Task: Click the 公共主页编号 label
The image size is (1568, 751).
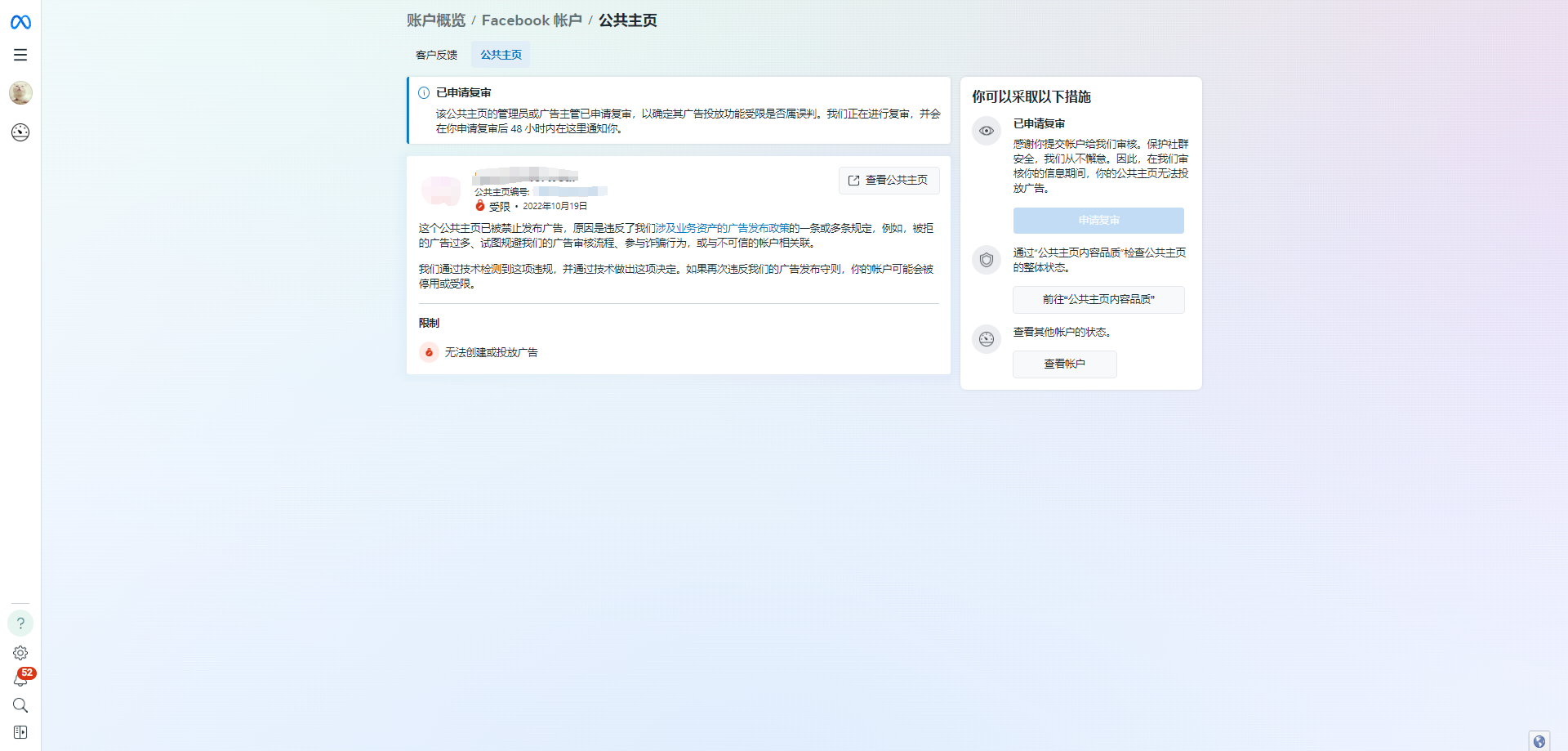Action: (x=501, y=192)
